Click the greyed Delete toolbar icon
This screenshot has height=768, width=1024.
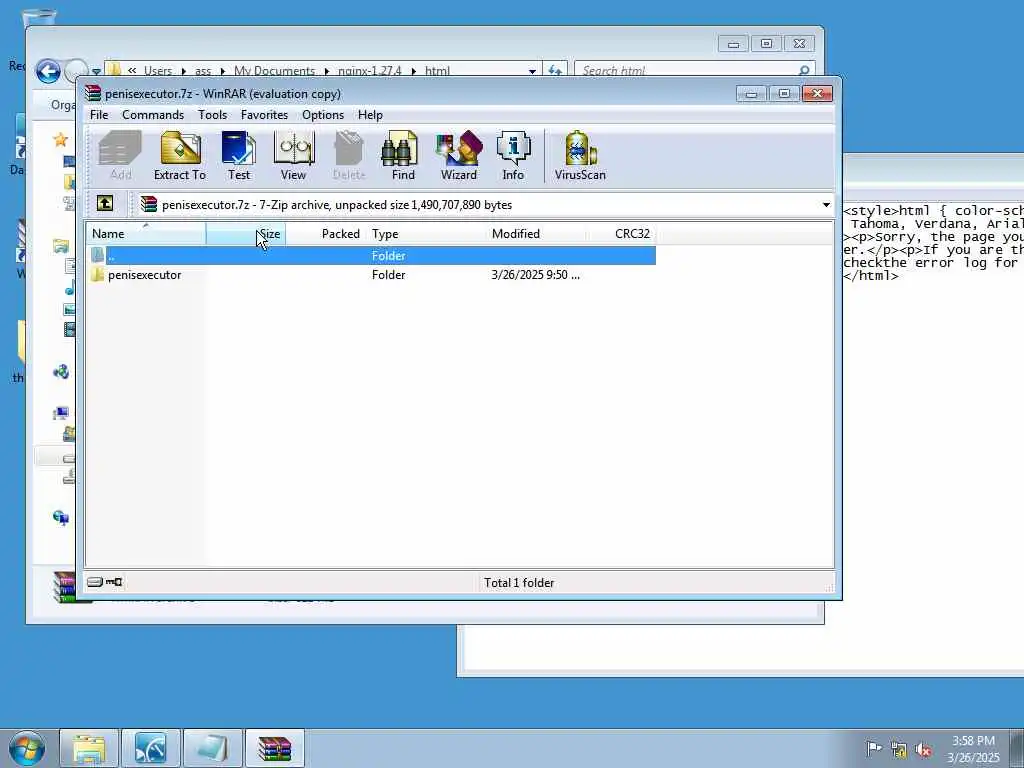349,155
